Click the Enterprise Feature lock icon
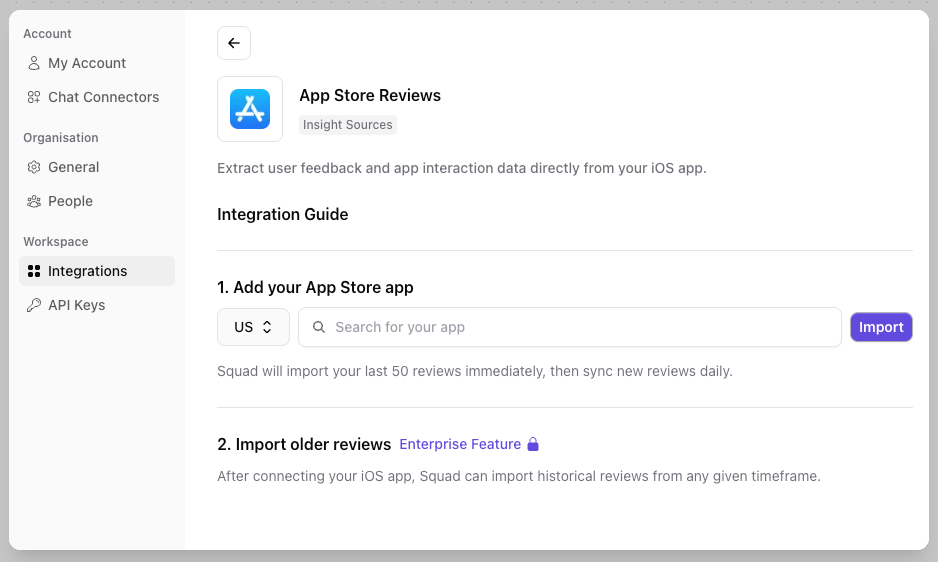The height and width of the screenshot is (562, 938). [x=533, y=444]
